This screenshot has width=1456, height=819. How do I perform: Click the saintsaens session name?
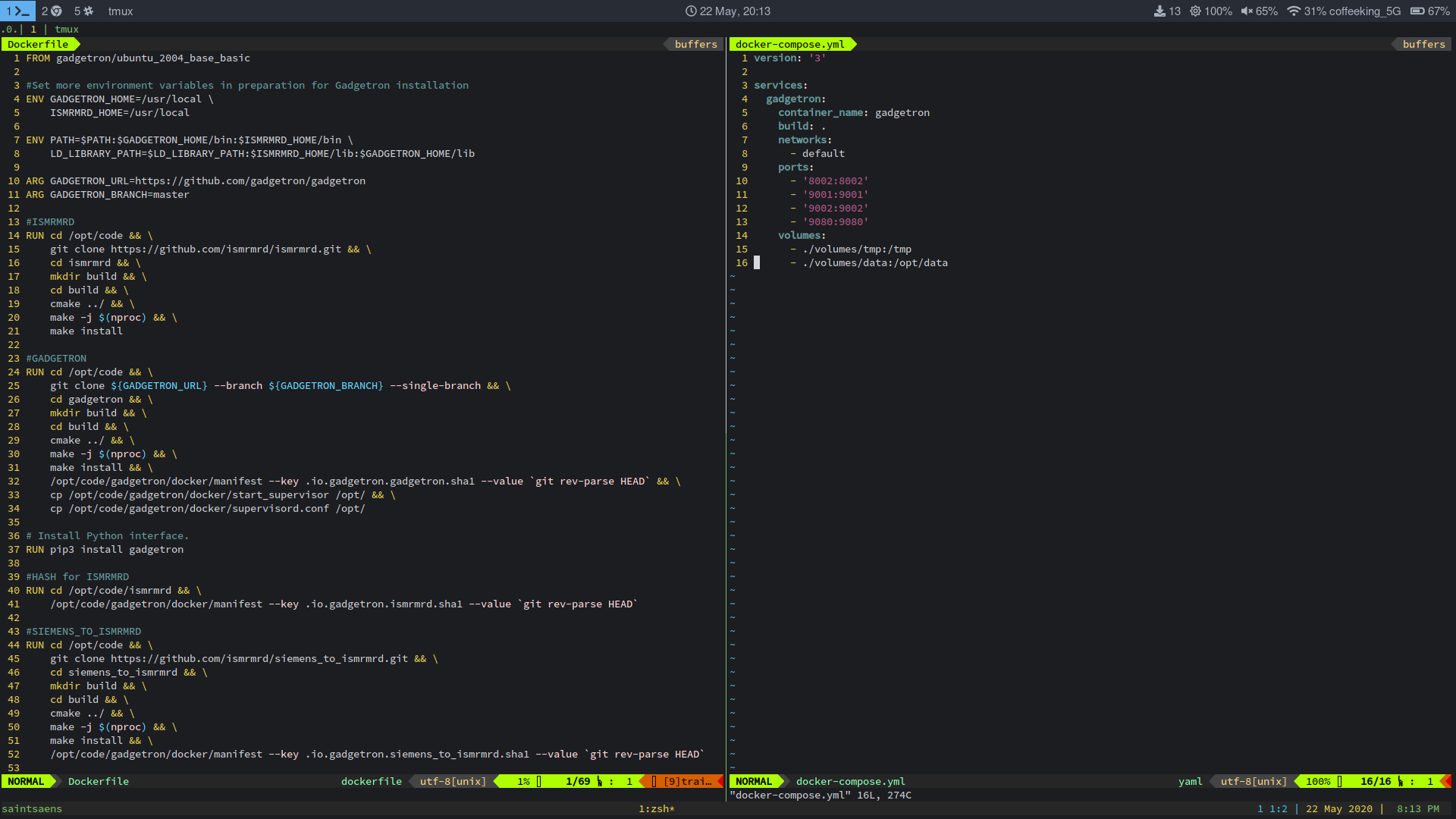coord(31,808)
